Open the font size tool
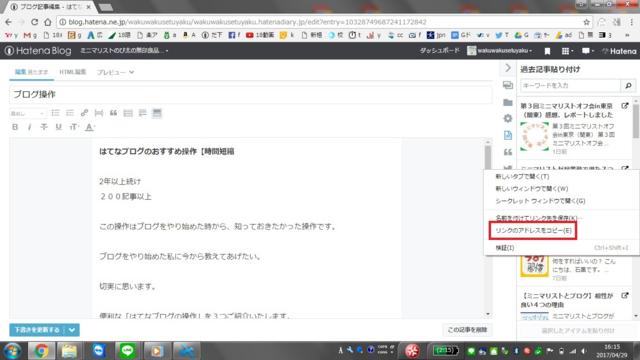The width and height of the screenshot is (640, 360). tap(74, 127)
